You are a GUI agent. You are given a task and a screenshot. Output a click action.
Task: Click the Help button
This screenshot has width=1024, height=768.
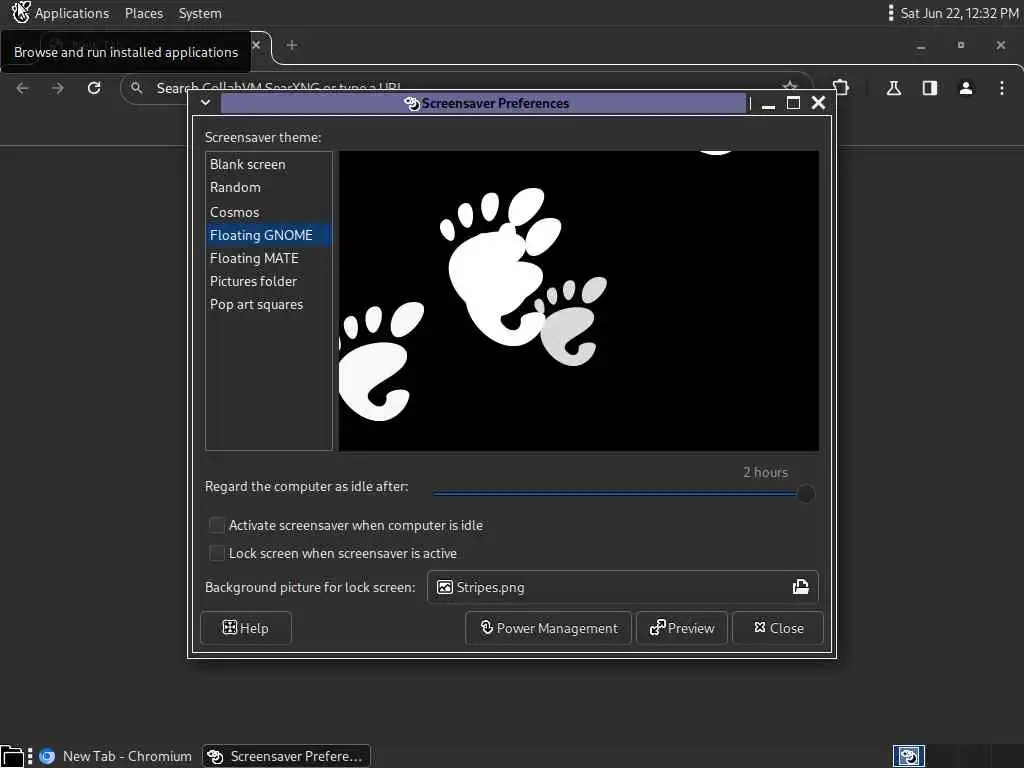click(246, 628)
